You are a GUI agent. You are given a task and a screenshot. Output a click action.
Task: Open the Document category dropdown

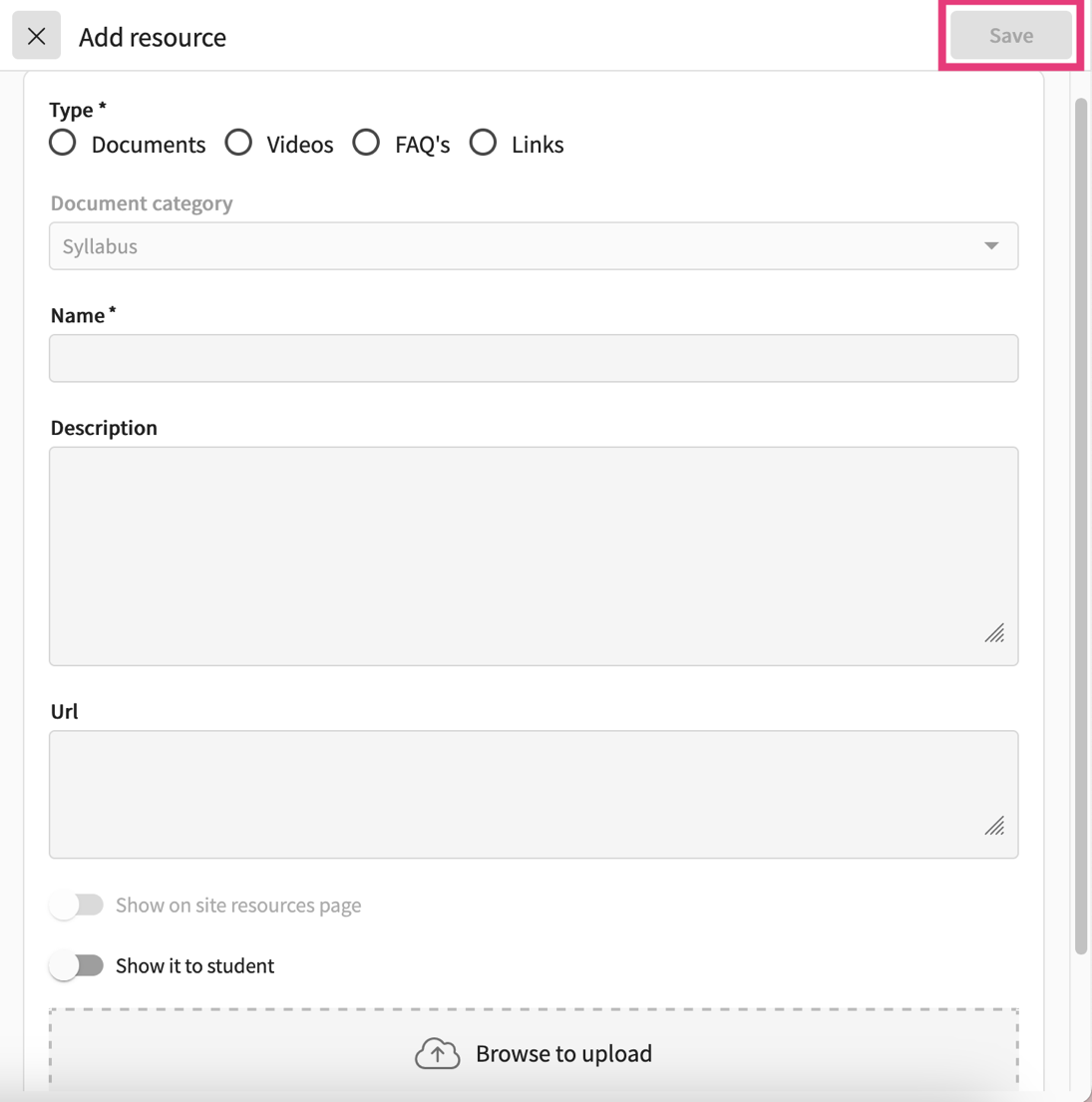click(534, 245)
